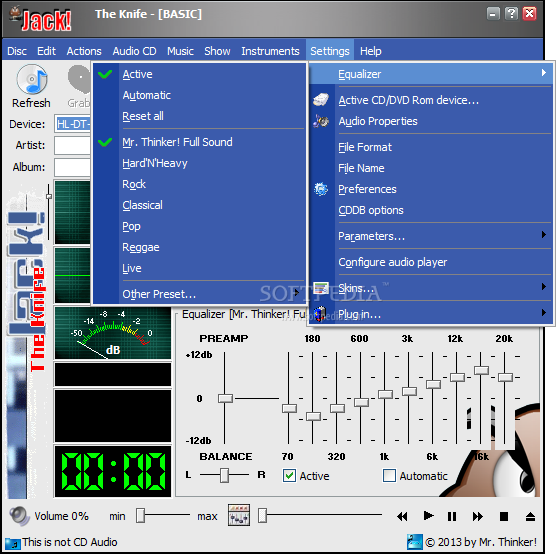The image size is (556, 554).
Task: Click the equalizer mixer icon button
Action: [239, 515]
